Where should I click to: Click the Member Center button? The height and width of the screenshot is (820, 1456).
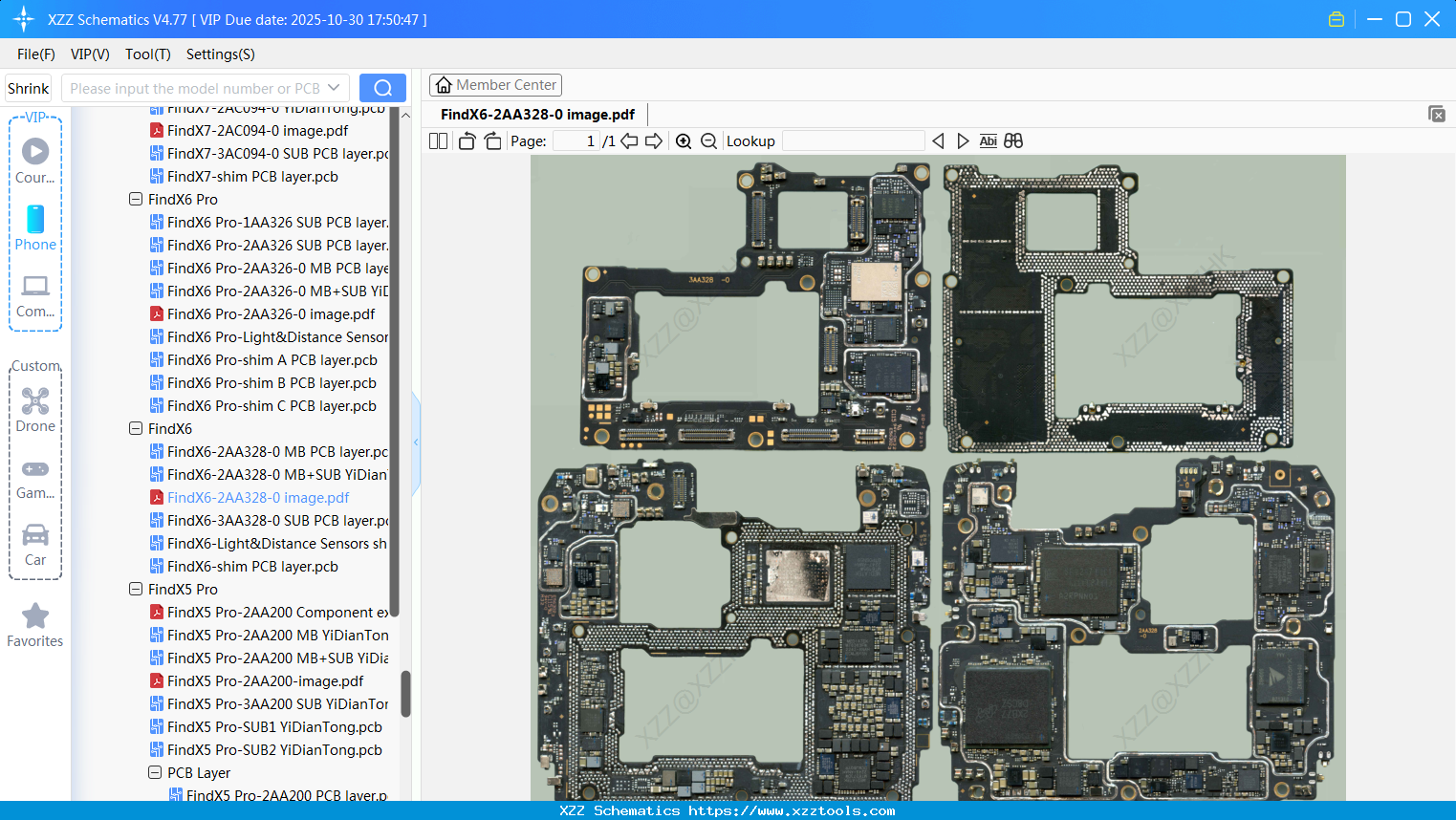(495, 85)
